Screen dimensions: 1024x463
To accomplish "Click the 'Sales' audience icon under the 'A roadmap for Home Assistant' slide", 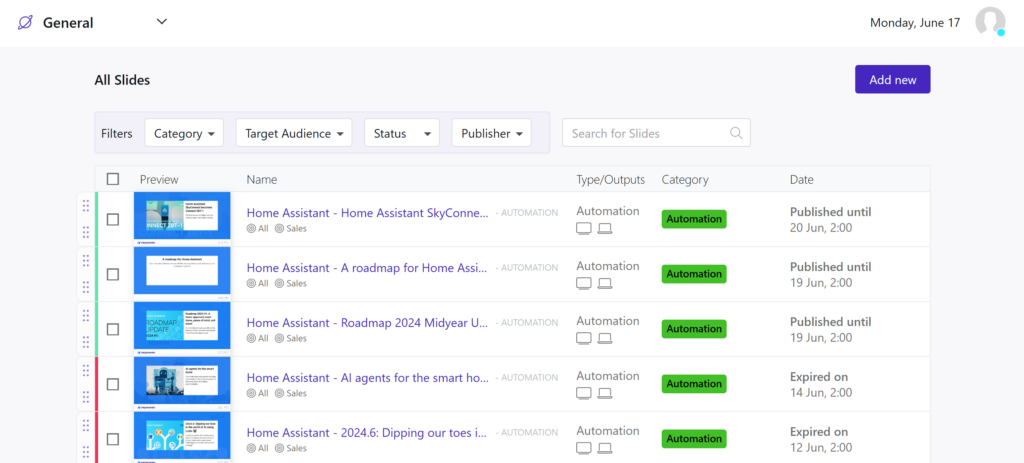I will [280, 283].
